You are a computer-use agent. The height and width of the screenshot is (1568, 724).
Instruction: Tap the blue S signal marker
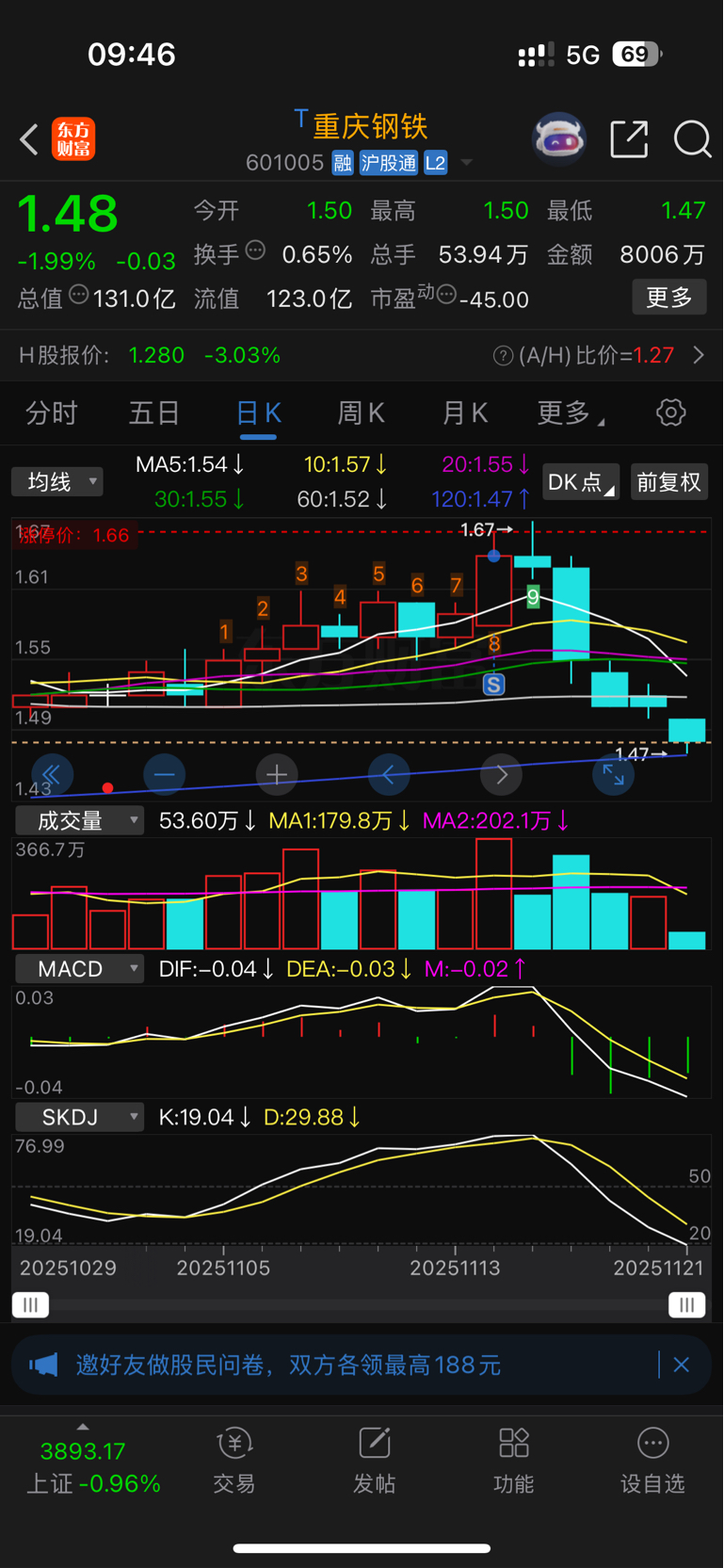(493, 685)
